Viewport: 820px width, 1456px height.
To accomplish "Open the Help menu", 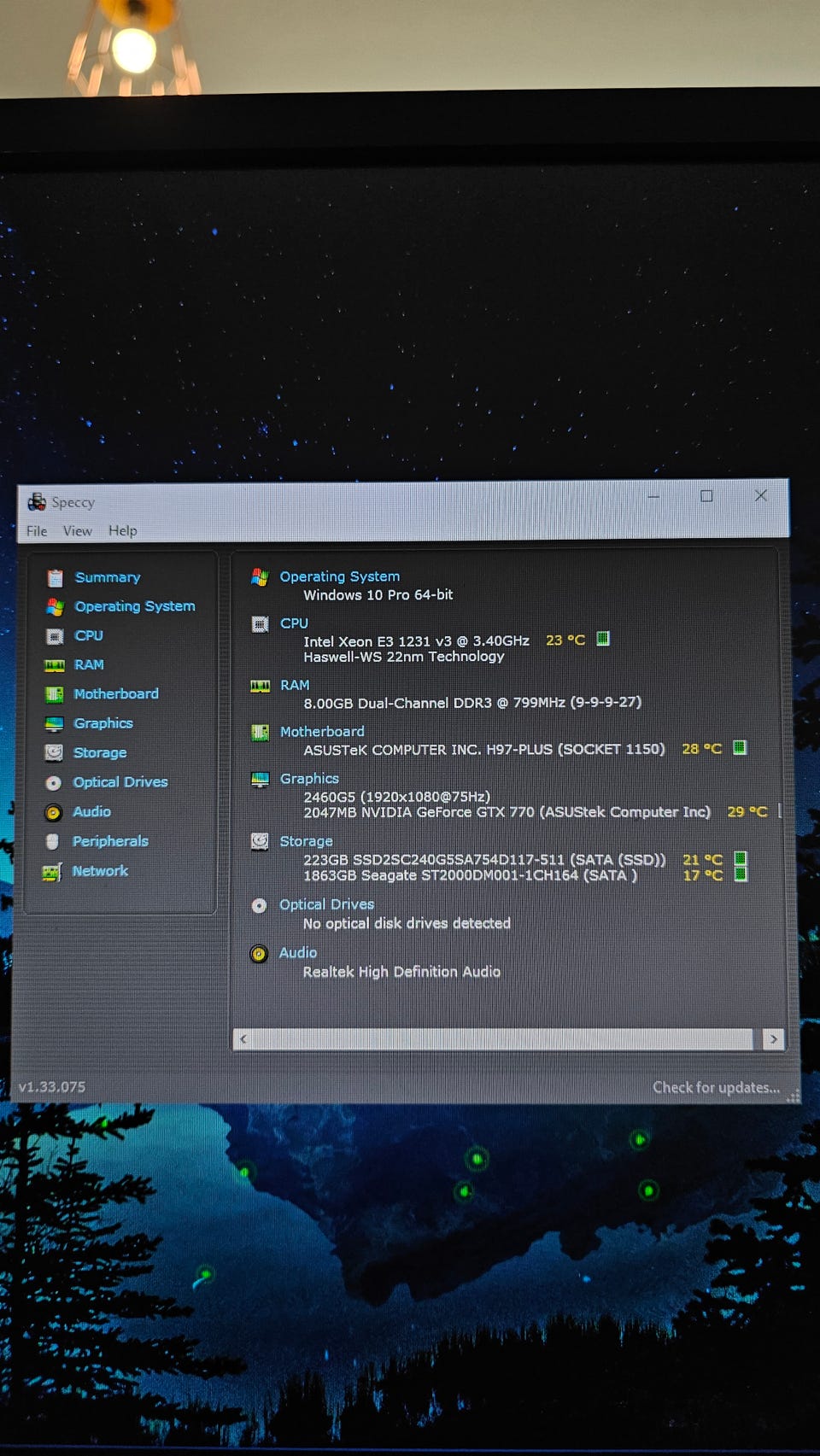I will (x=122, y=530).
